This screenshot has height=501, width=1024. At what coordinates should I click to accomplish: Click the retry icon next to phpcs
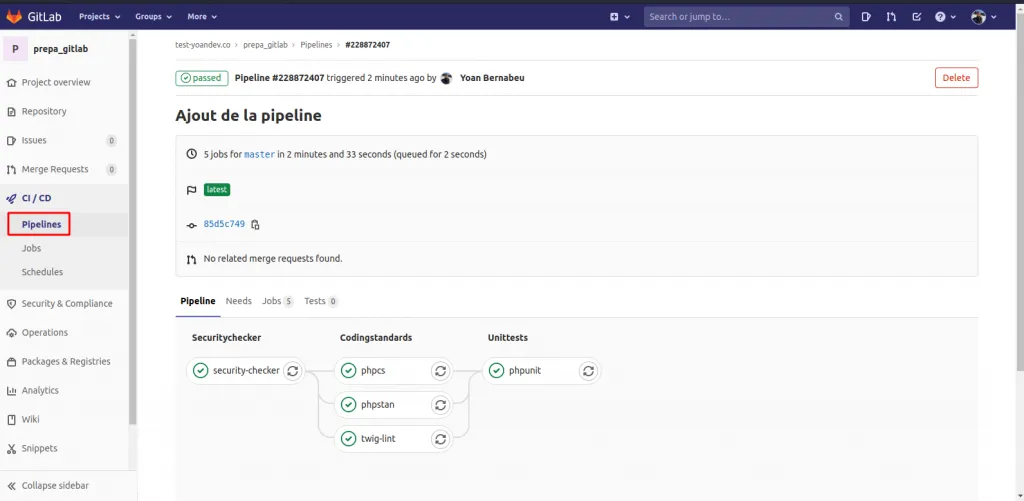[x=440, y=371]
